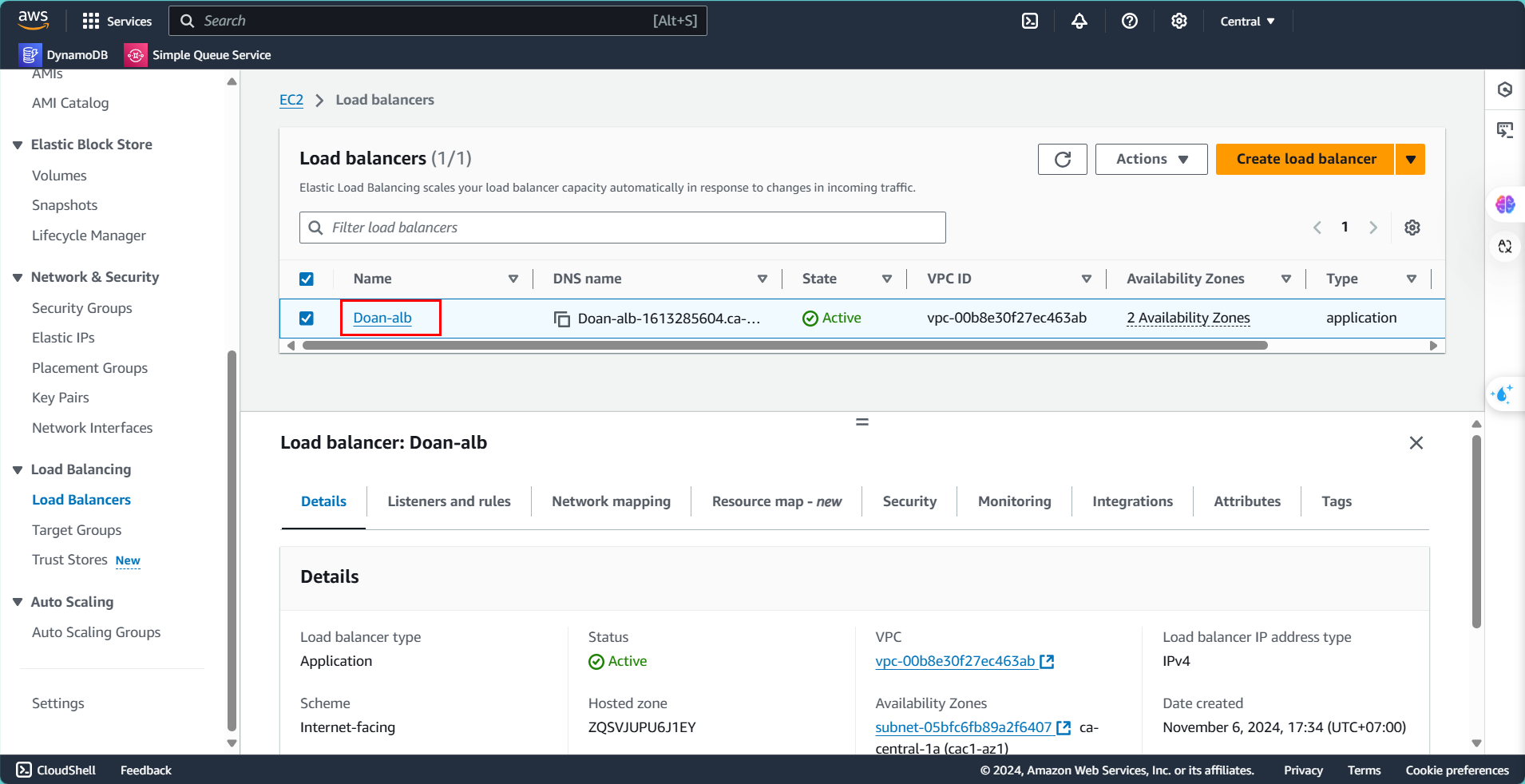Open subnet-05bfc6fb89a2f6407 link
The height and width of the screenshot is (784, 1525).
coord(963,727)
